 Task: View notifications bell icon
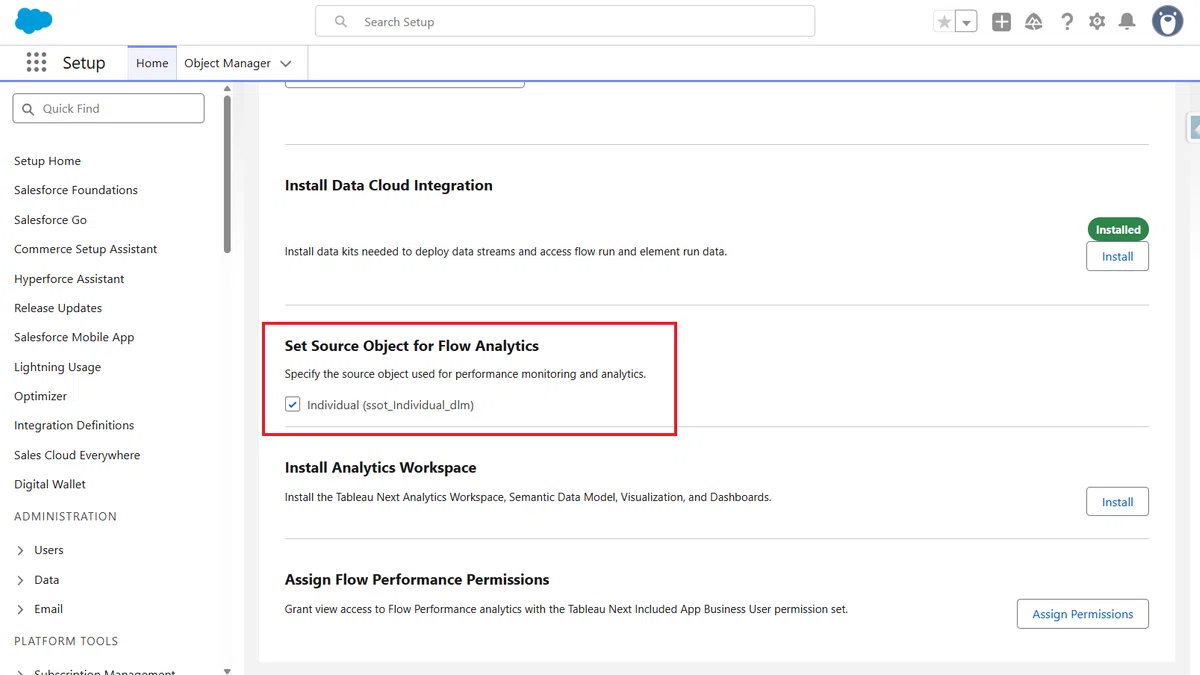(x=1127, y=21)
